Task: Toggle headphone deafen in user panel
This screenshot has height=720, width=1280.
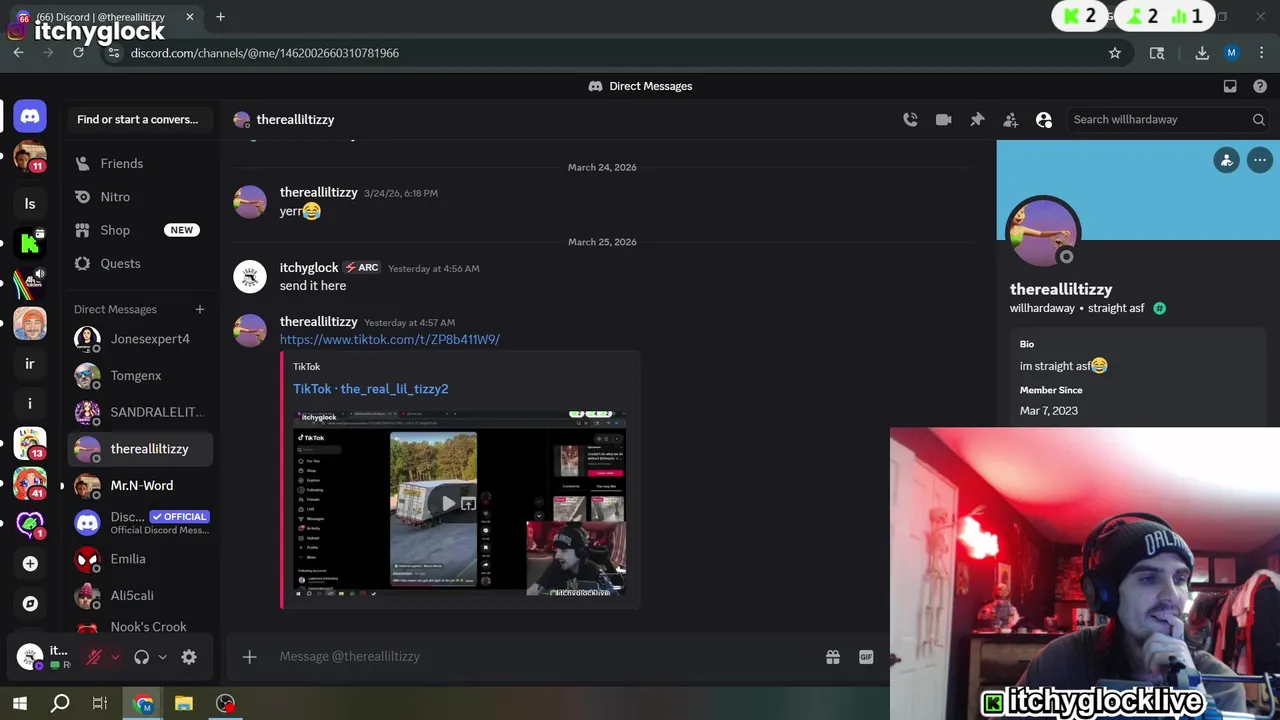Action: (141, 657)
